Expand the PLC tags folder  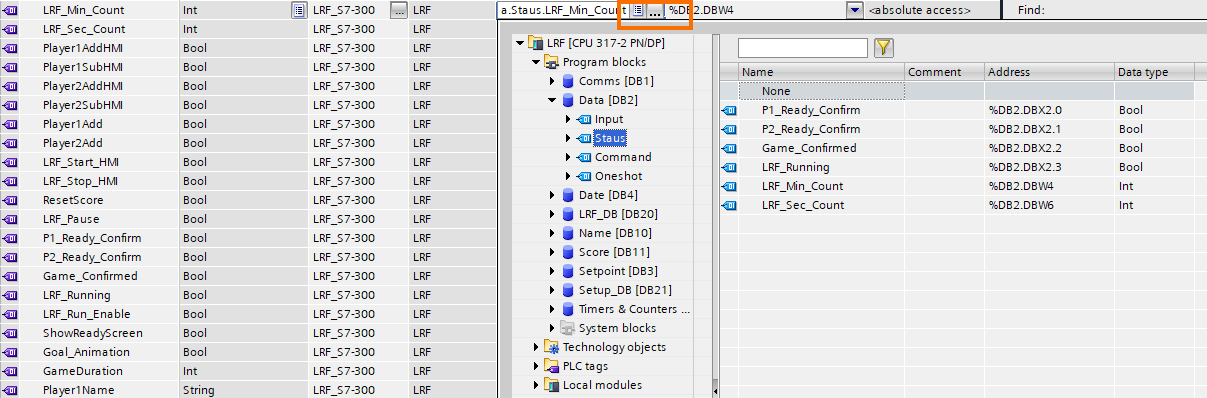coord(536,366)
